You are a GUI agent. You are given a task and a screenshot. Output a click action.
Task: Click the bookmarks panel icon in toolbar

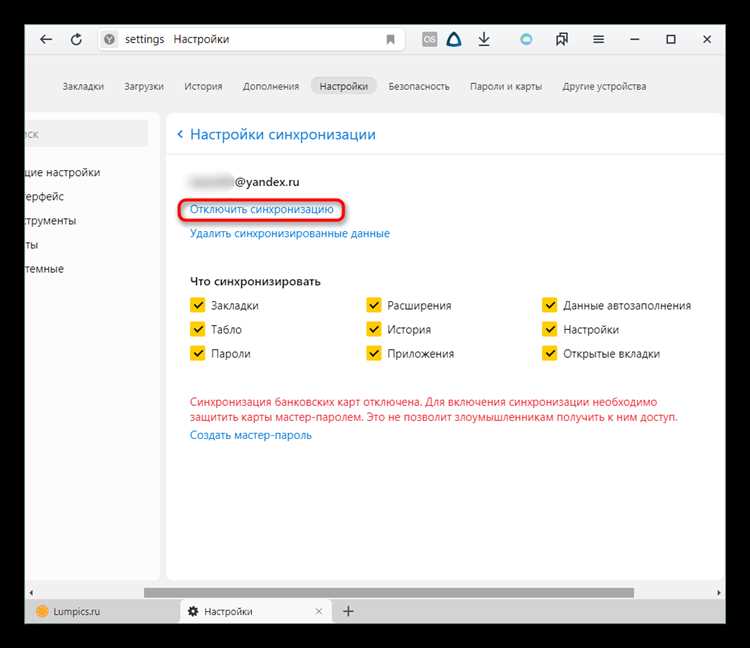562,39
